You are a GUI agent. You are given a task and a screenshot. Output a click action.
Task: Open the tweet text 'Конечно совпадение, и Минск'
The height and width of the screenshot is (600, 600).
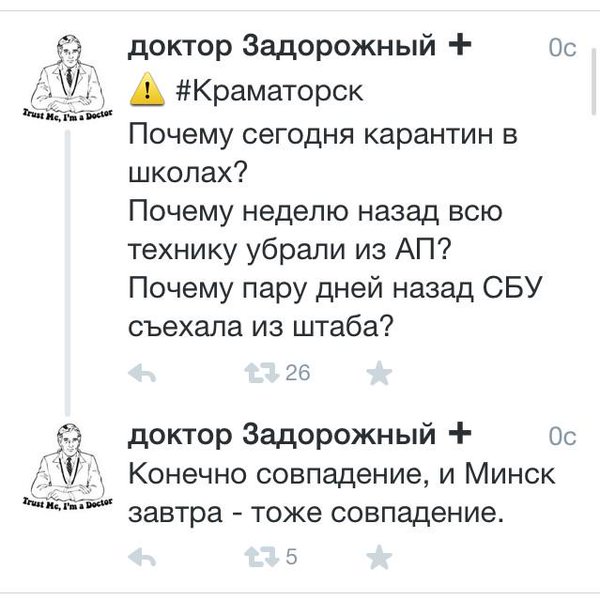tap(342, 474)
